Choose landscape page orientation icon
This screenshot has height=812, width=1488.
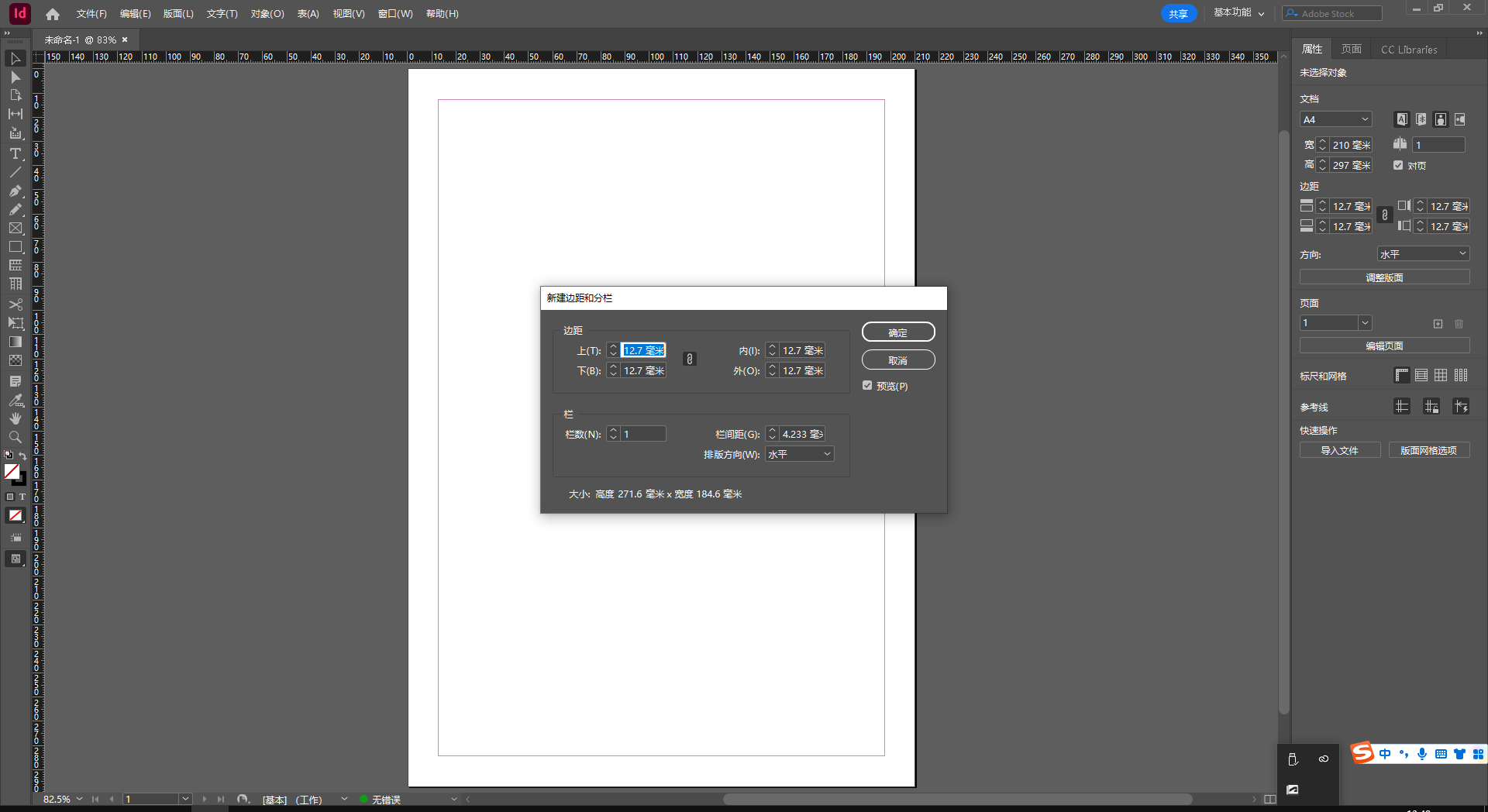1460,119
